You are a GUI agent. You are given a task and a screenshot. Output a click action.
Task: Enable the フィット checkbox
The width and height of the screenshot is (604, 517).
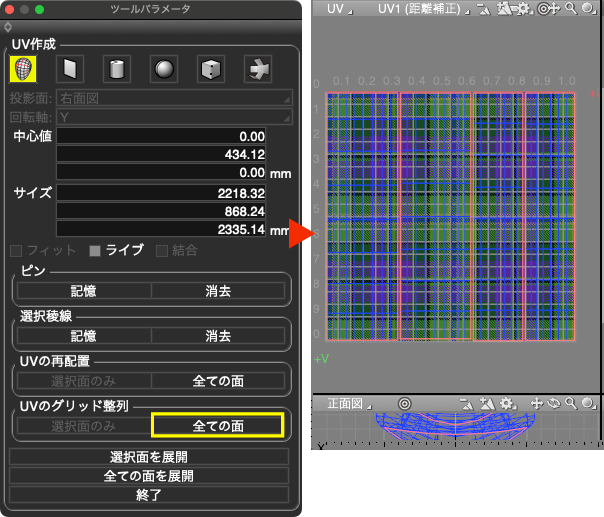tap(15, 250)
